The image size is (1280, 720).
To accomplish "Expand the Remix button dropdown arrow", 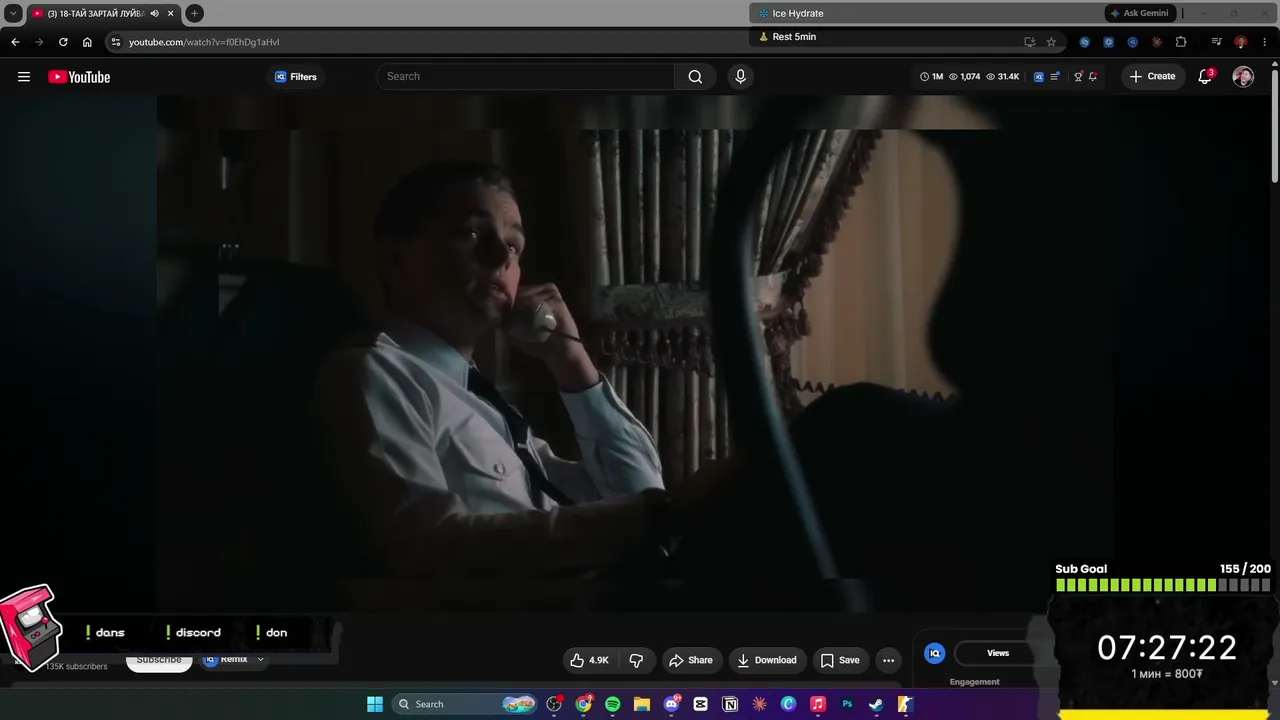I will [260, 659].
